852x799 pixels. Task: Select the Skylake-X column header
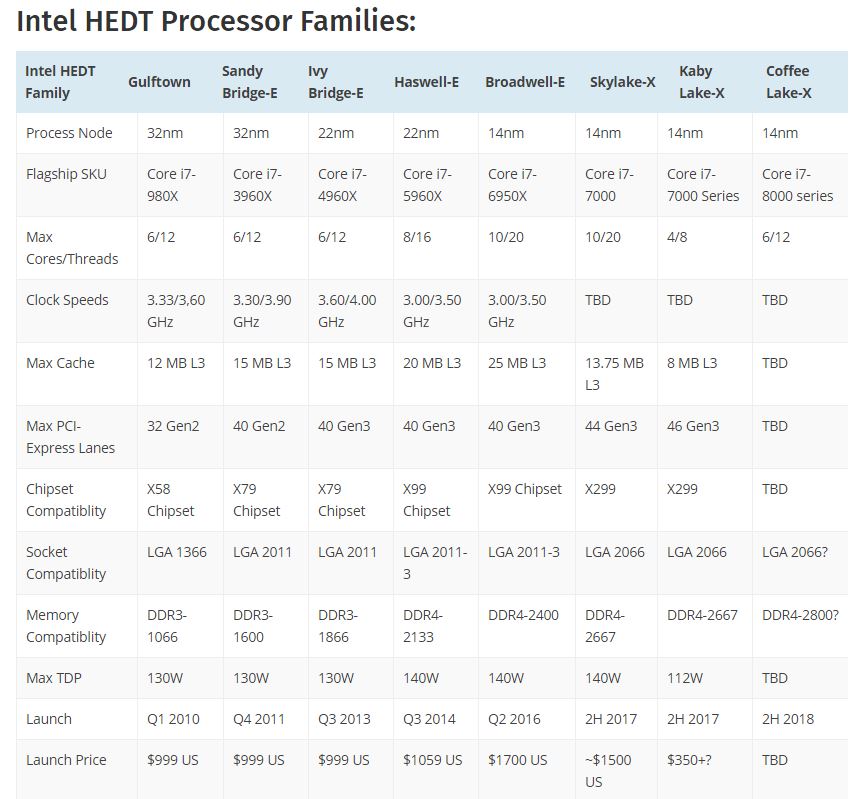(622, 82)
